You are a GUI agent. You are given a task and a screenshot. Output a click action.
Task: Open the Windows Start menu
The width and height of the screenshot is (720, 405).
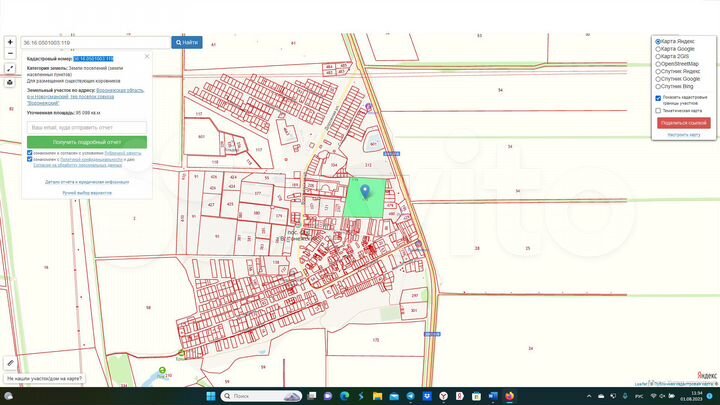pos(211,396)
